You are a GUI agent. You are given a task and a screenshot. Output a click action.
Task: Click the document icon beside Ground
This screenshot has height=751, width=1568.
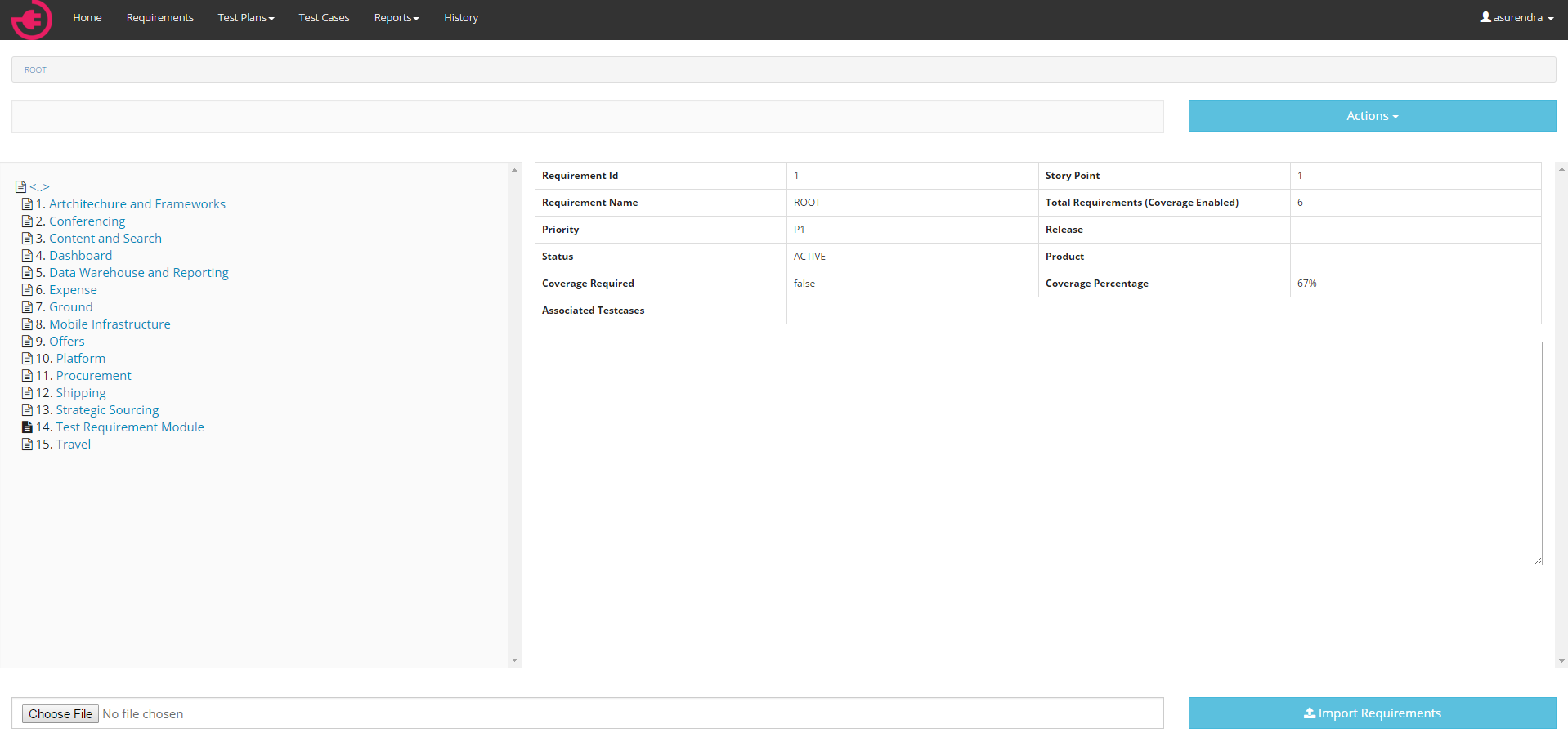(x=27, y=307)
